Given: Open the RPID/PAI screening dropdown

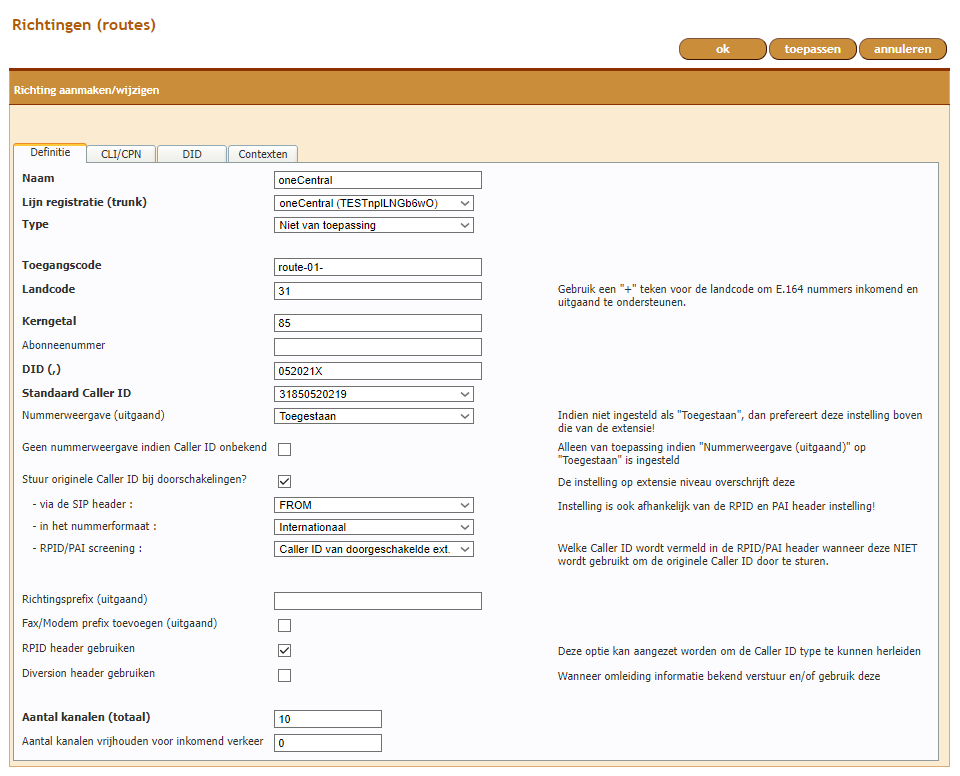Looking at the screenshot, I should tap(373, 549).
